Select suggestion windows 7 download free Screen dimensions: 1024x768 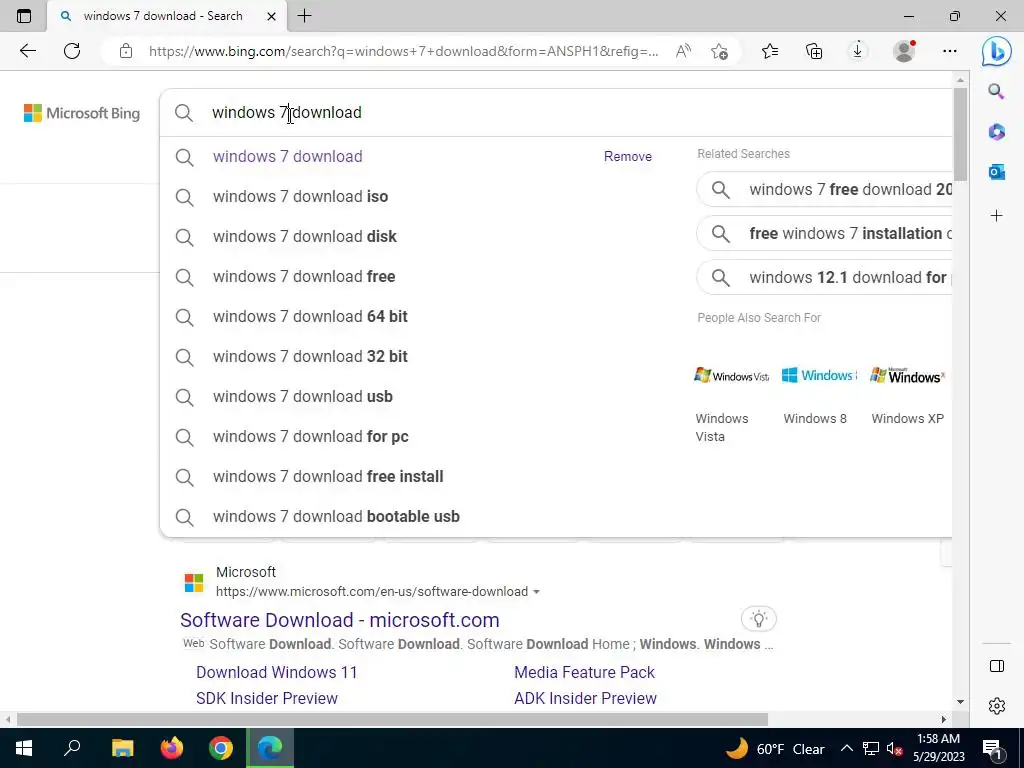[x=304, y=276]
